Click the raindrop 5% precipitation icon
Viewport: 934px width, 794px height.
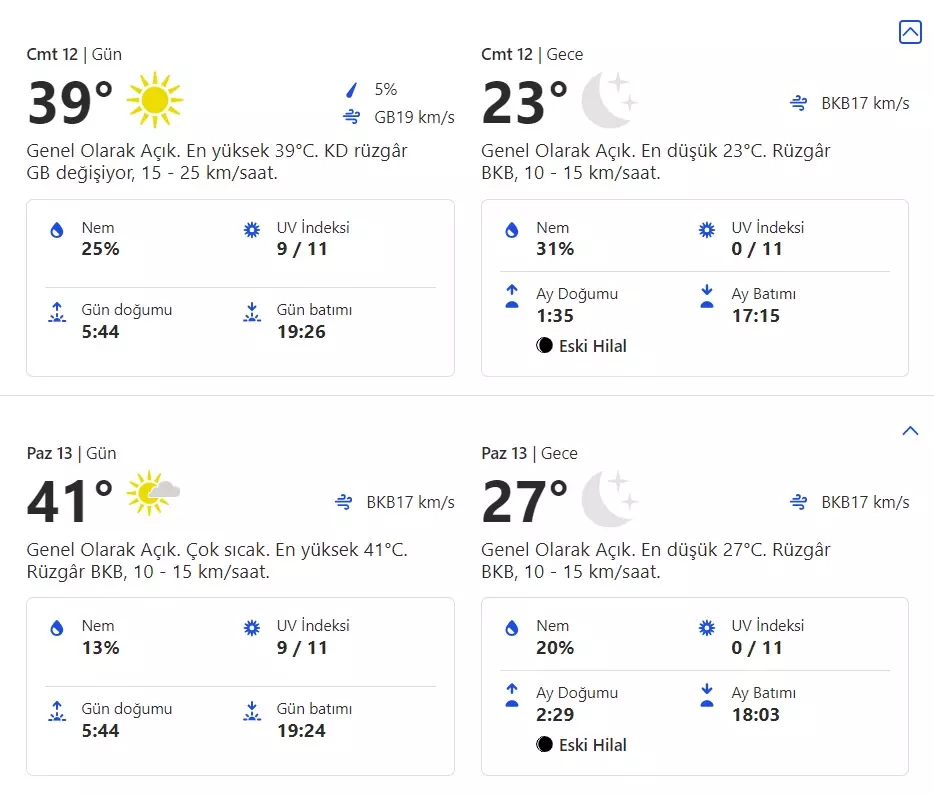(351, 90)
